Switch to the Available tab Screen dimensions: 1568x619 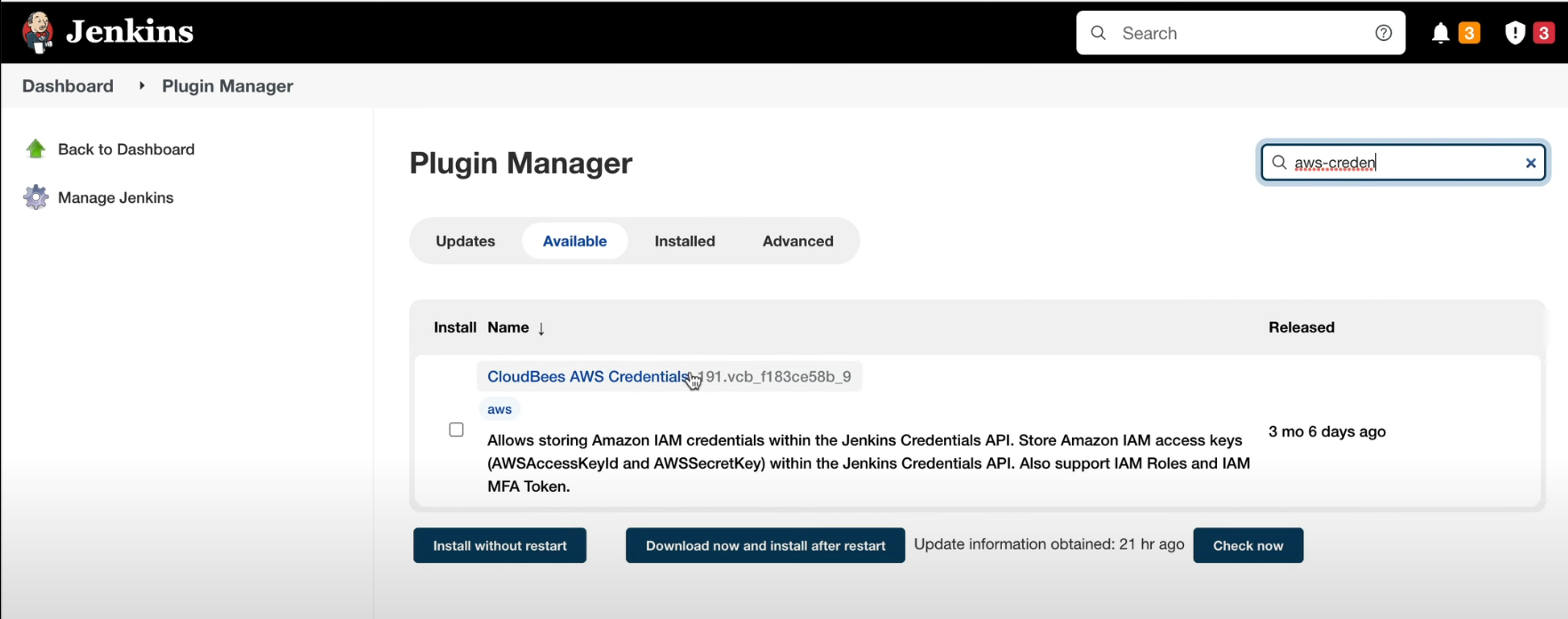(x=575, y=241)
